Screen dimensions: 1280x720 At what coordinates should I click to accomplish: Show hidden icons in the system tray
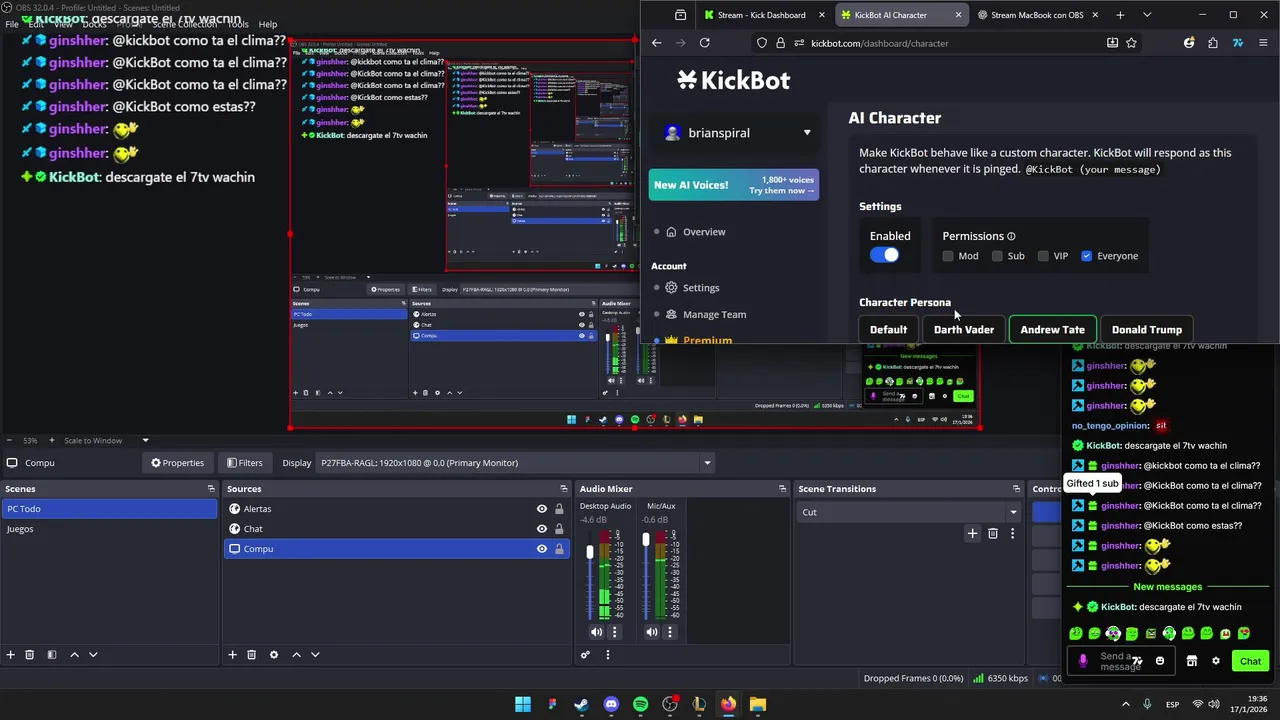click(x=1125, y=704)
